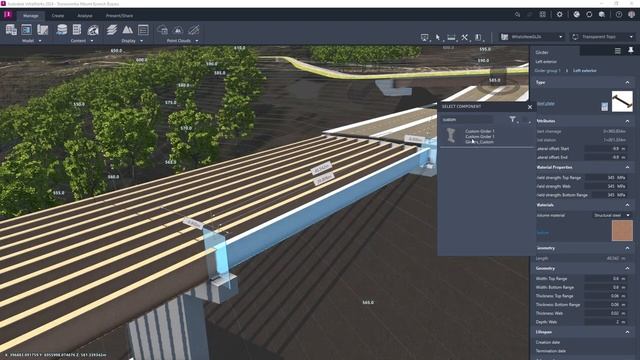Click the monitor view tool icon in view toolbar

(x=424, y=37)
